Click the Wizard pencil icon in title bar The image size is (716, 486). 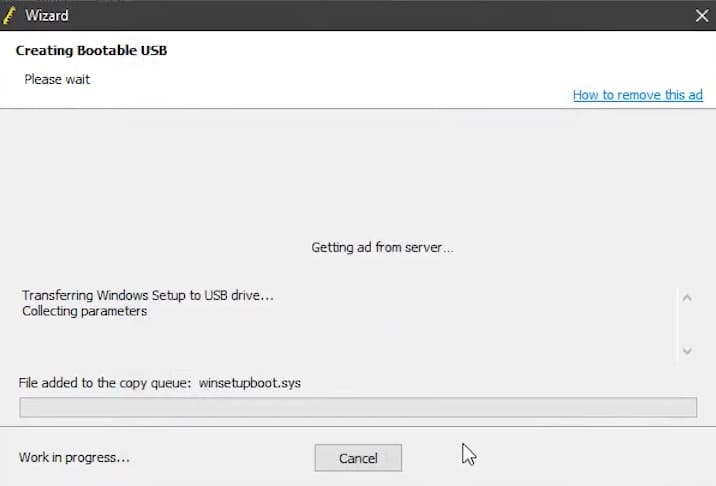click(10, 15)
